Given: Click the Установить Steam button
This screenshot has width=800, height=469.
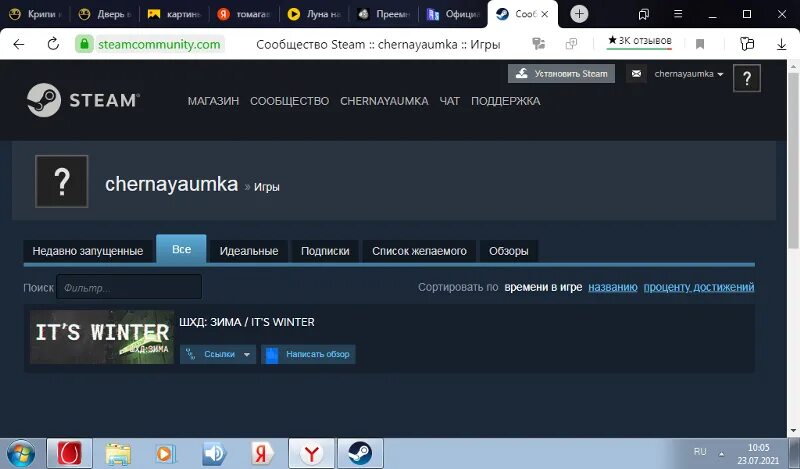Looking at the screenshot, I should point(561,73).
